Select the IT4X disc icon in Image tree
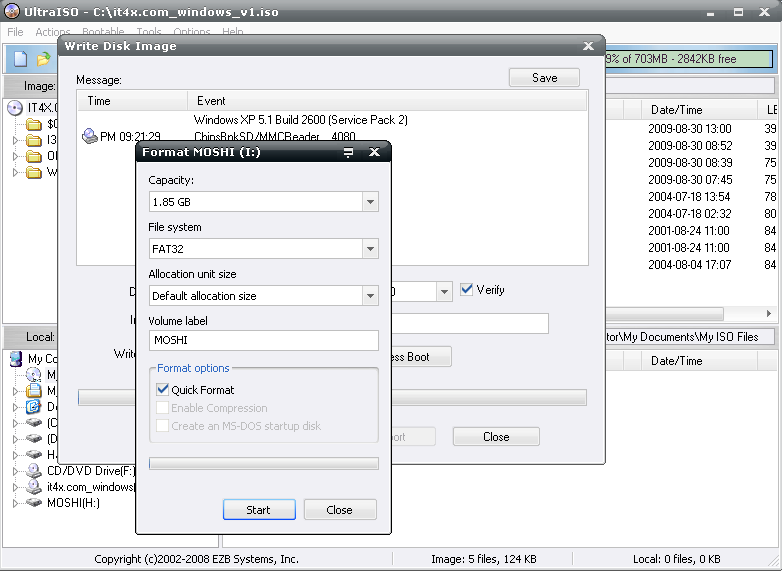 pos(15,108)
